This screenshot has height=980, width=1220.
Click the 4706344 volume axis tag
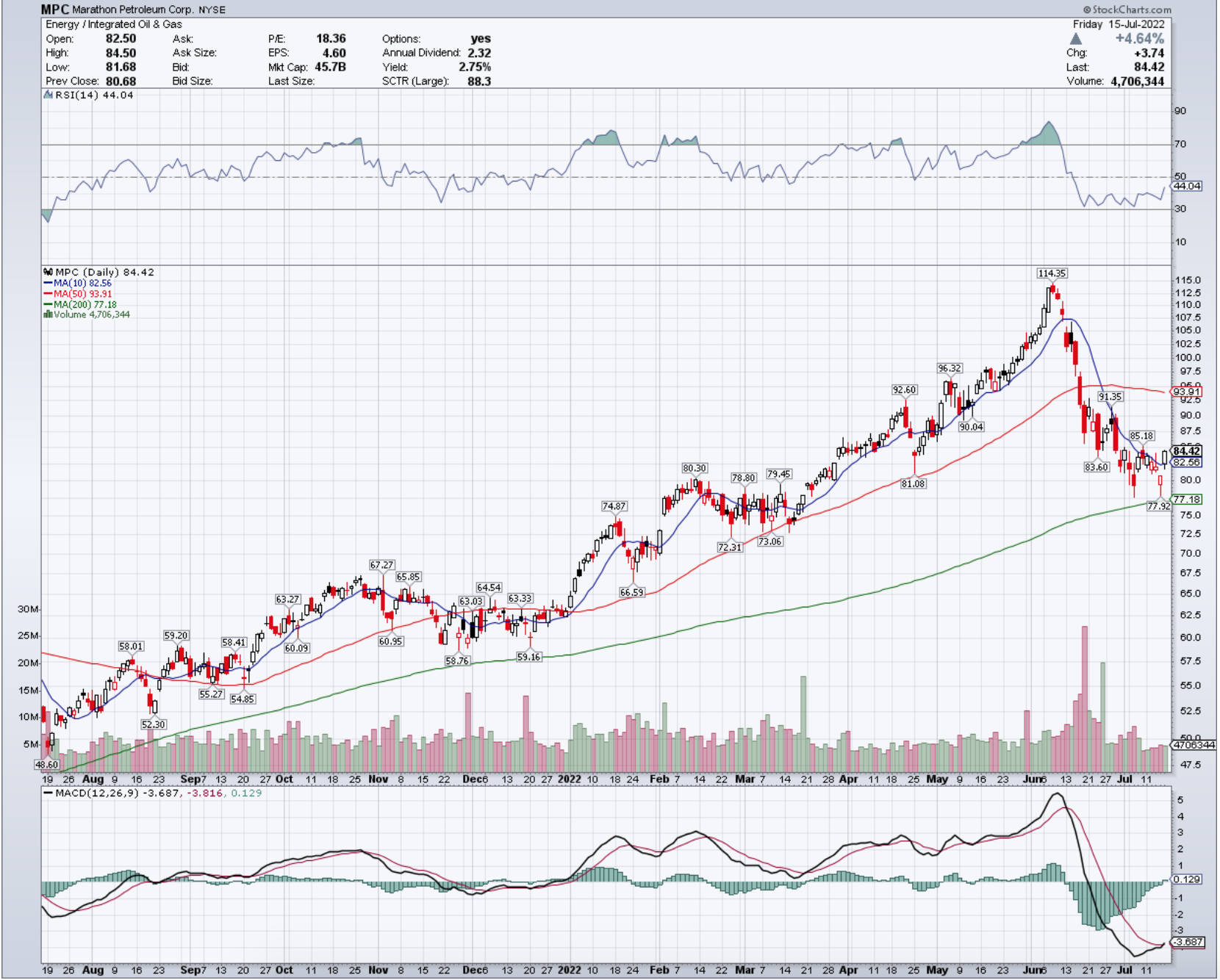(x=1194, y=745)
